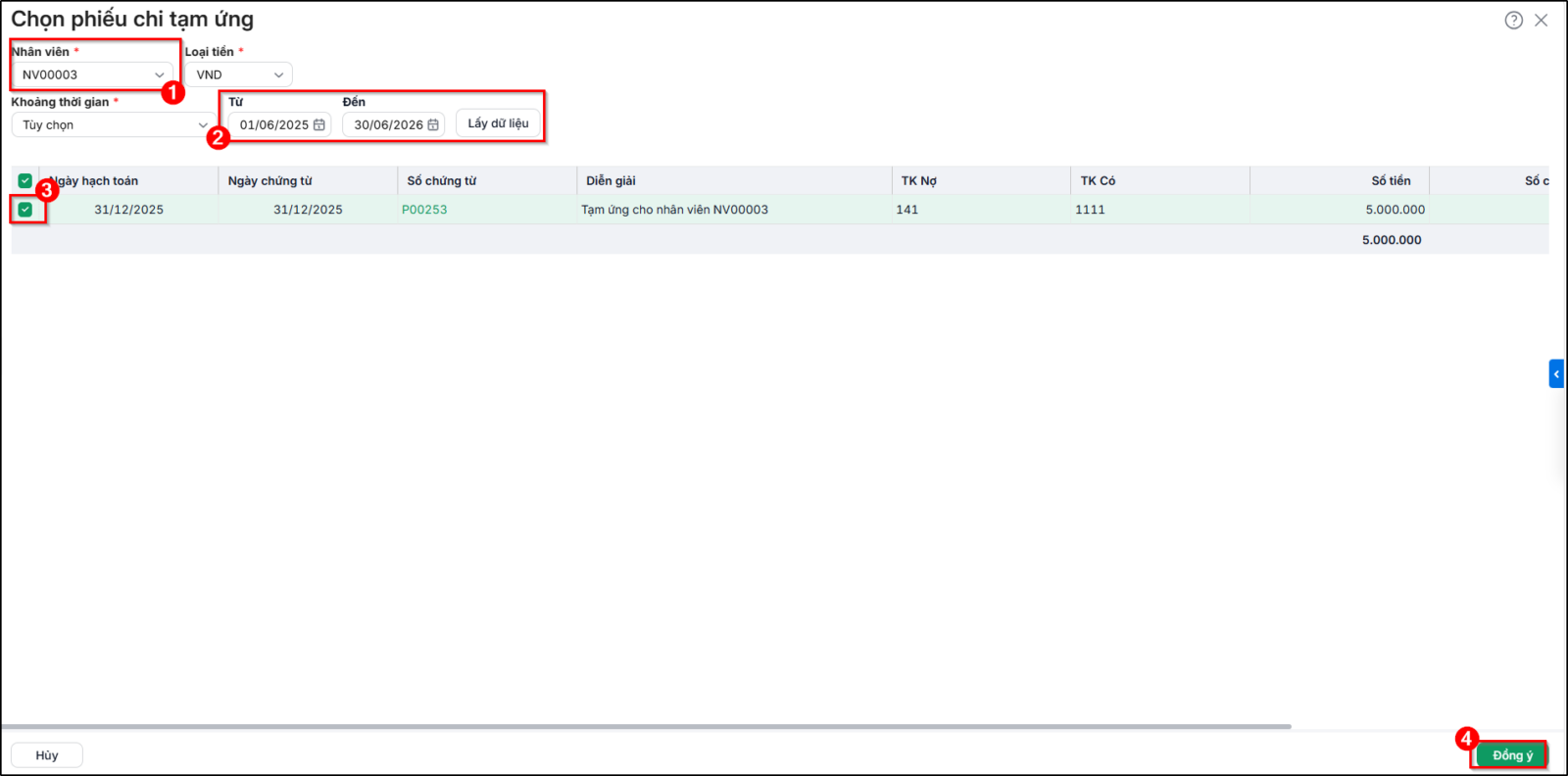Click the Số tiền column header
Screen dimensions: 1568x776
pyautogui.click(x=1340, y=181)
